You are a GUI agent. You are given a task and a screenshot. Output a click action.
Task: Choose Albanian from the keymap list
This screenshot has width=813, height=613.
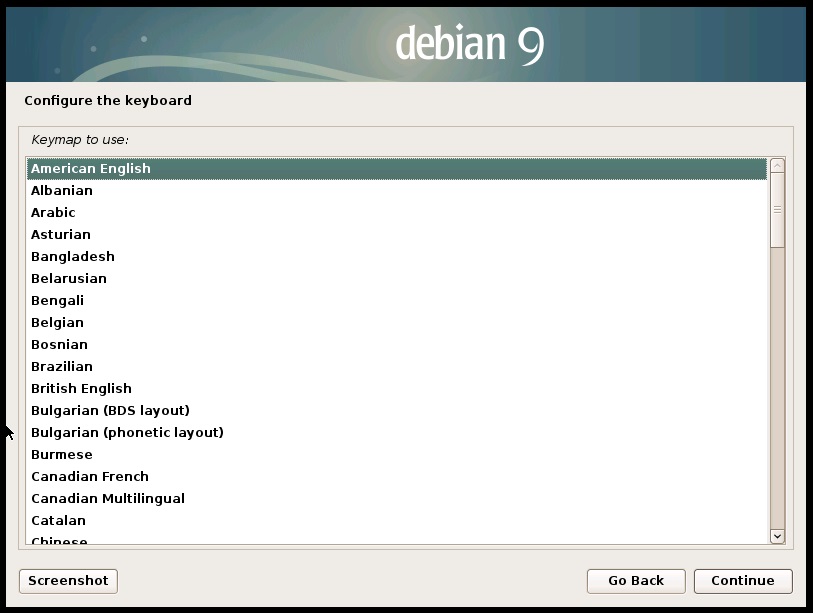(62, 191)
